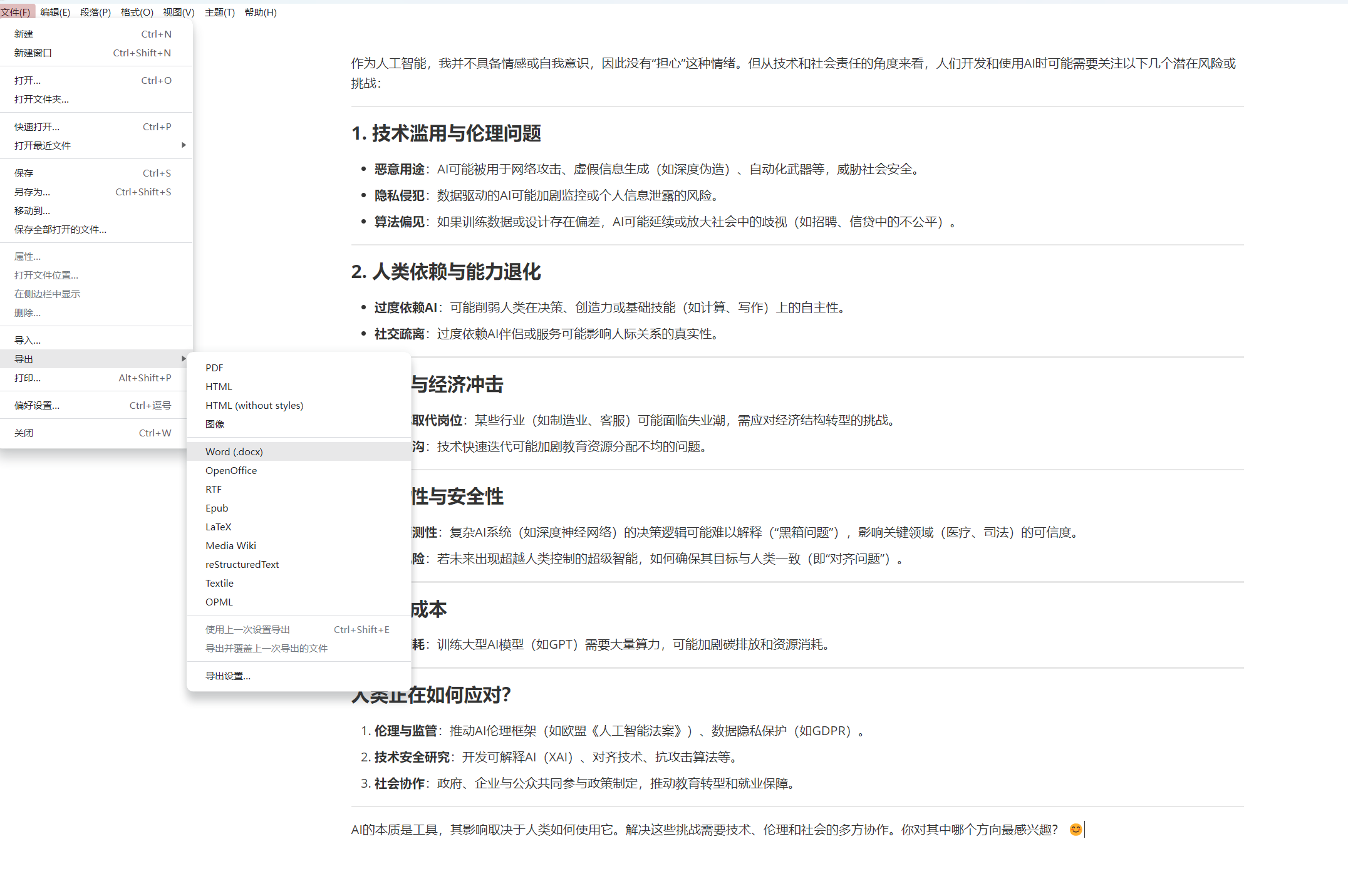Screen dimensions: 1348x896
Task: Export the document as PDF
Action: [x=214, y=368]
